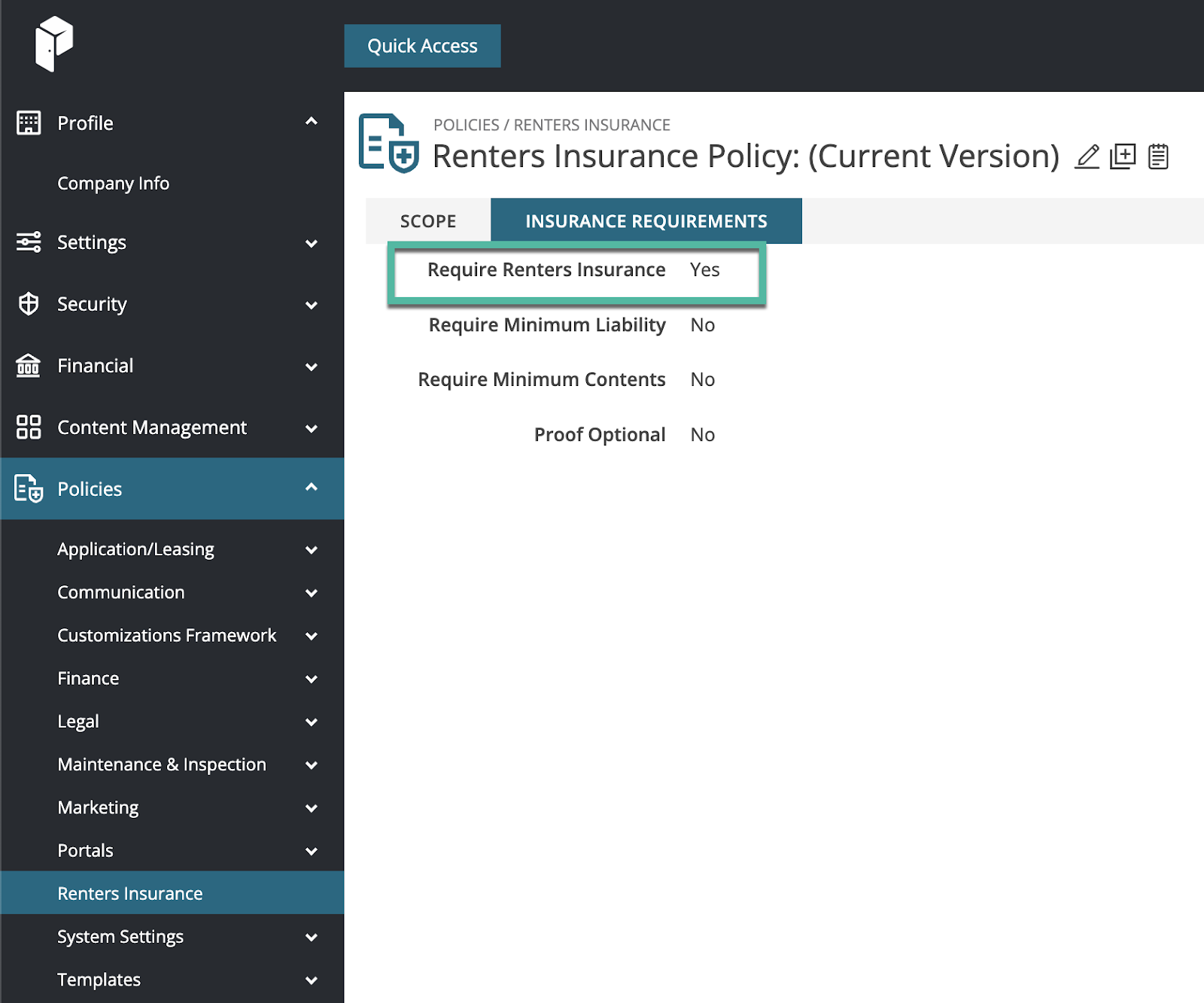Click the Policies document icon in sidebar
This screenshot has height=1003, width=1204.
tap(29, 489)
